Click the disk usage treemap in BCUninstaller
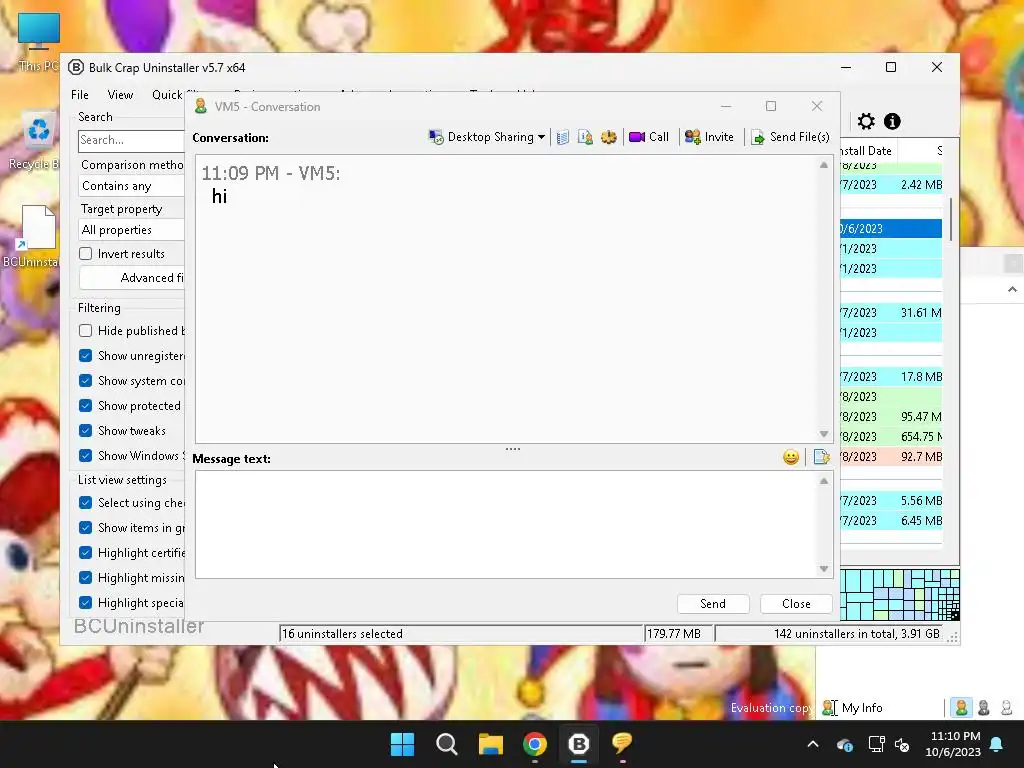 [x=900, y=594]
